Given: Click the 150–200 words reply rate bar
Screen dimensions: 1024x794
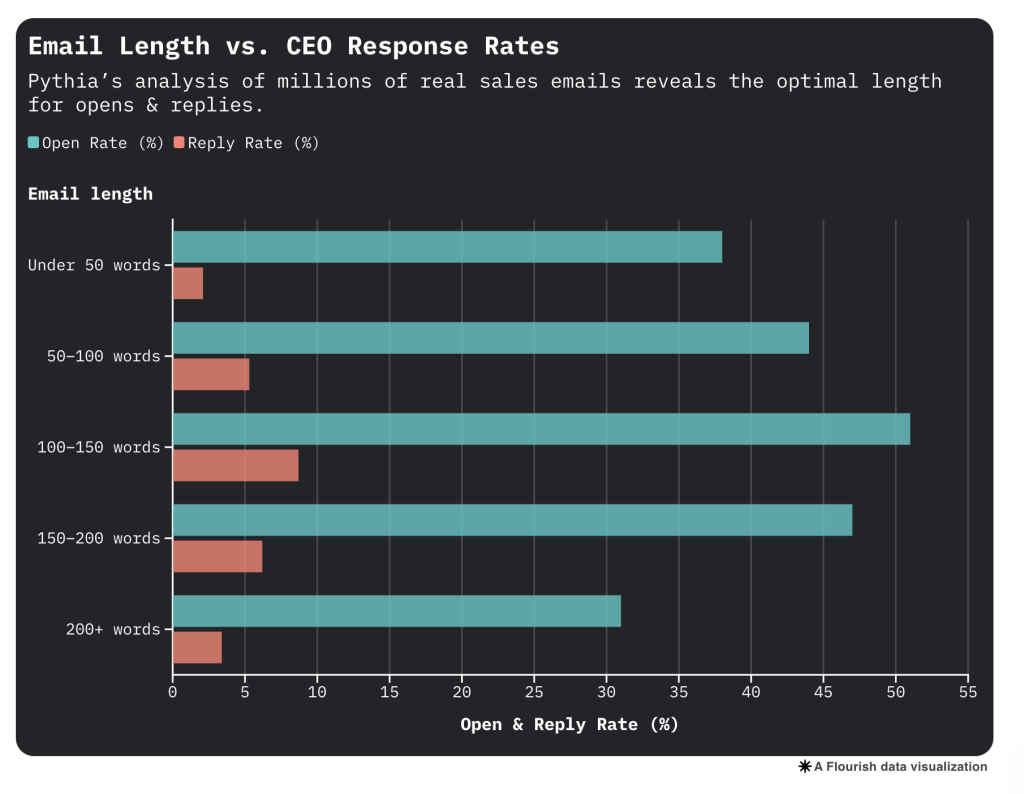Looking at the screenshot, I should pyautogui.click(x=217, y=556).
